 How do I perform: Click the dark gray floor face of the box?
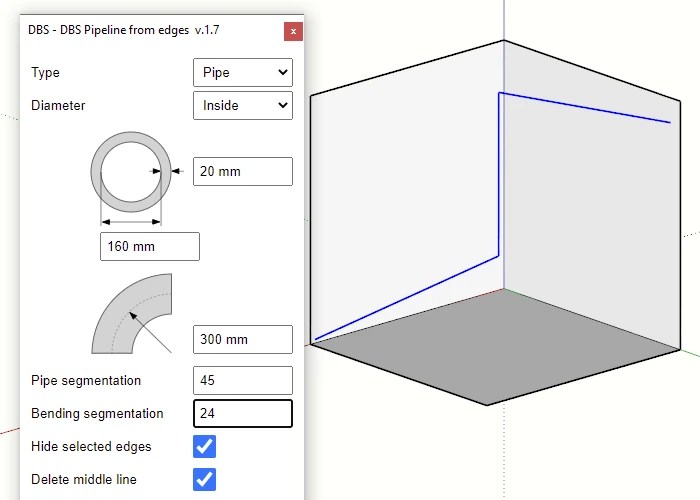[x=495, y=347]
